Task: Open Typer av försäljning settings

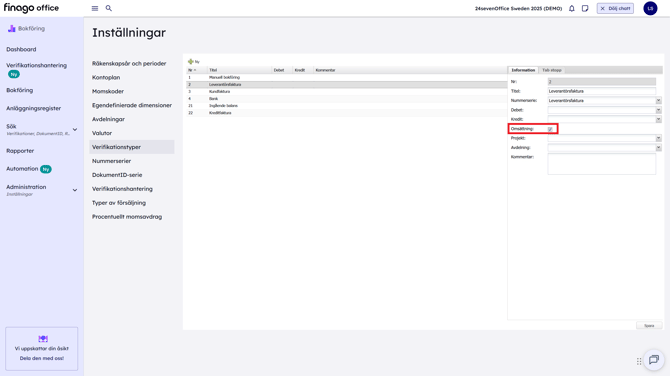Action: (119, 203)
